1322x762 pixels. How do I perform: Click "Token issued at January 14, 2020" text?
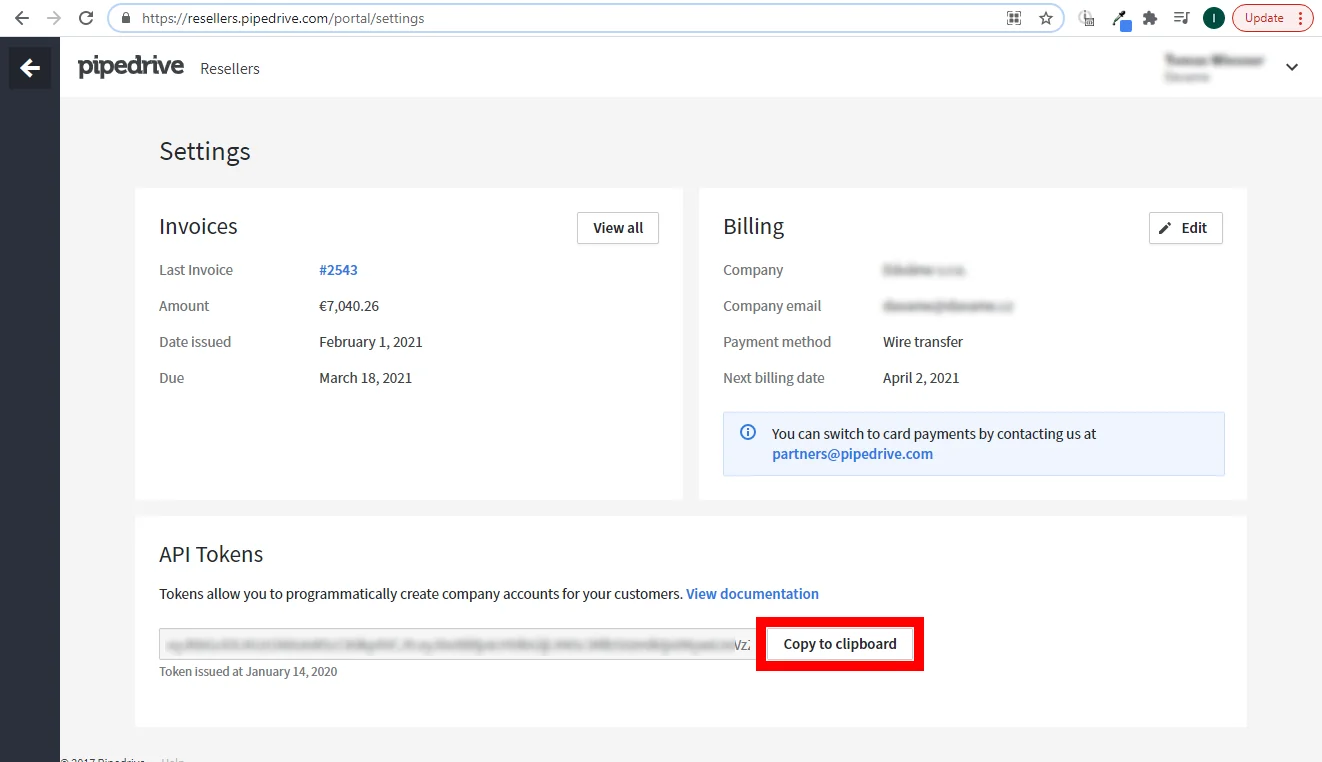(248, 672)
